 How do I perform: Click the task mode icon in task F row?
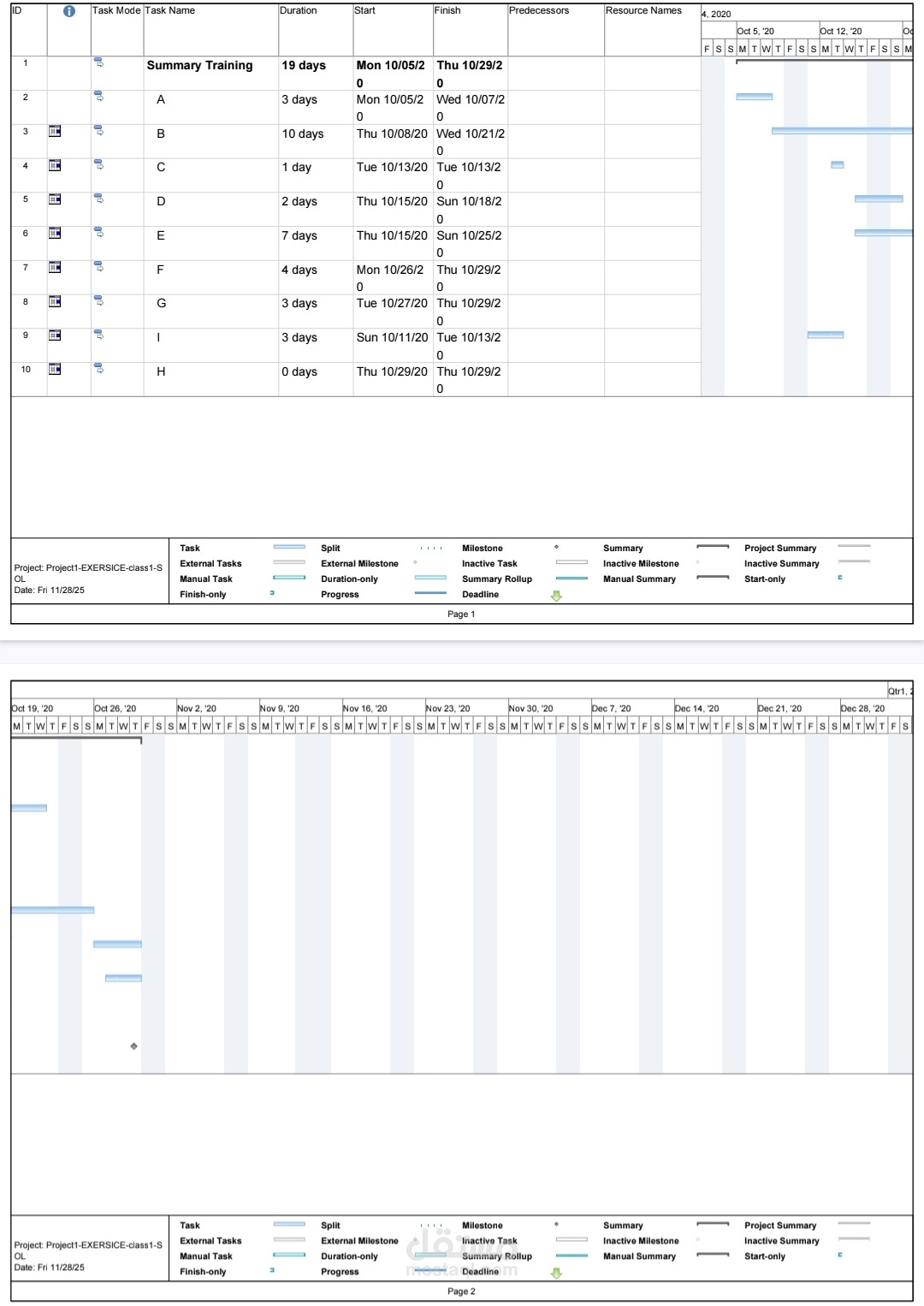click(98, 266)
